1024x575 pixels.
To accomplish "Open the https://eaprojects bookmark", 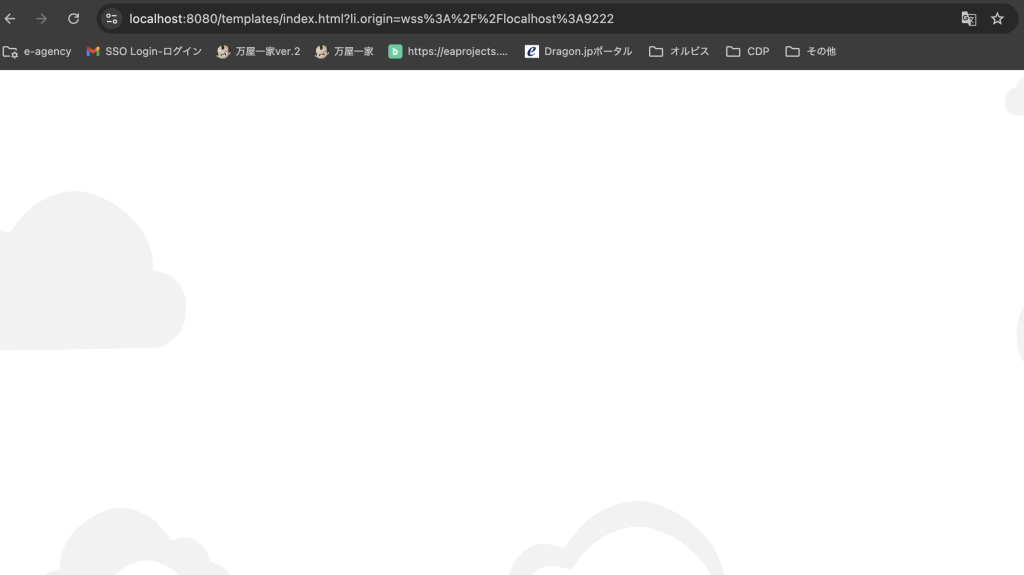I will [448, 51].
